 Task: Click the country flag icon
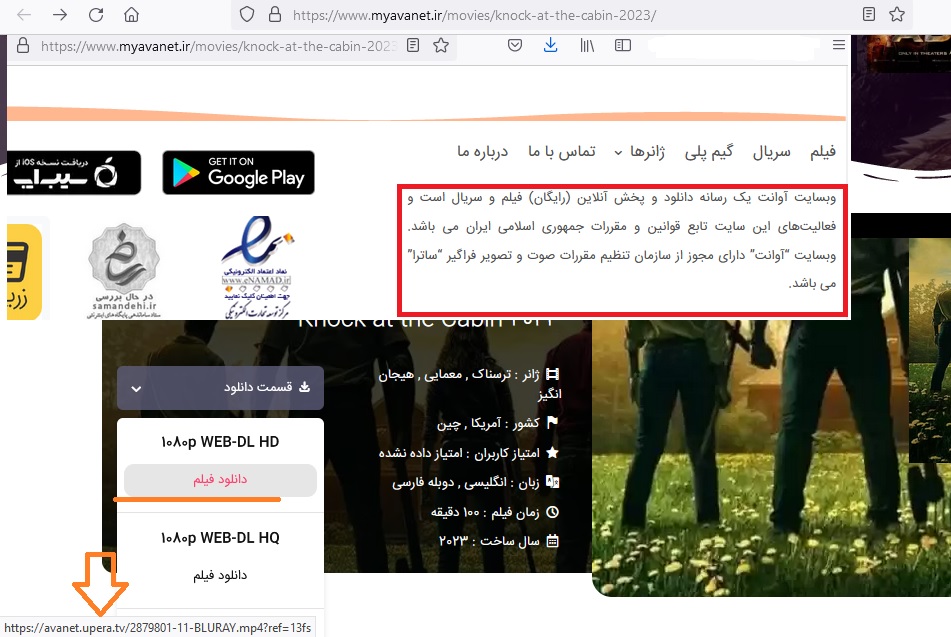point(553,422)
